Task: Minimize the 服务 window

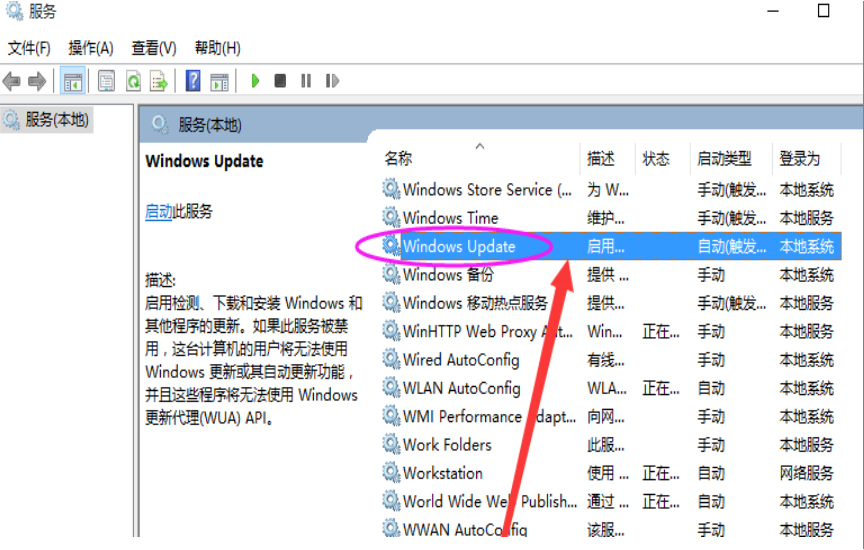Action: click(773, 10)
